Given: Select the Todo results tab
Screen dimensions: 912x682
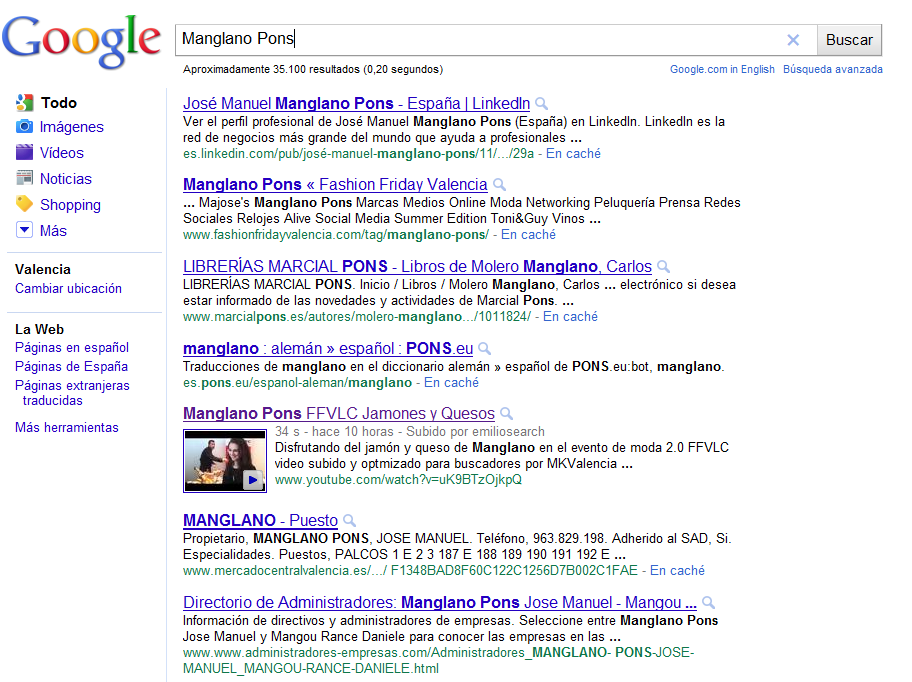Looking at the screenshot, I should [x=59, y=103].
